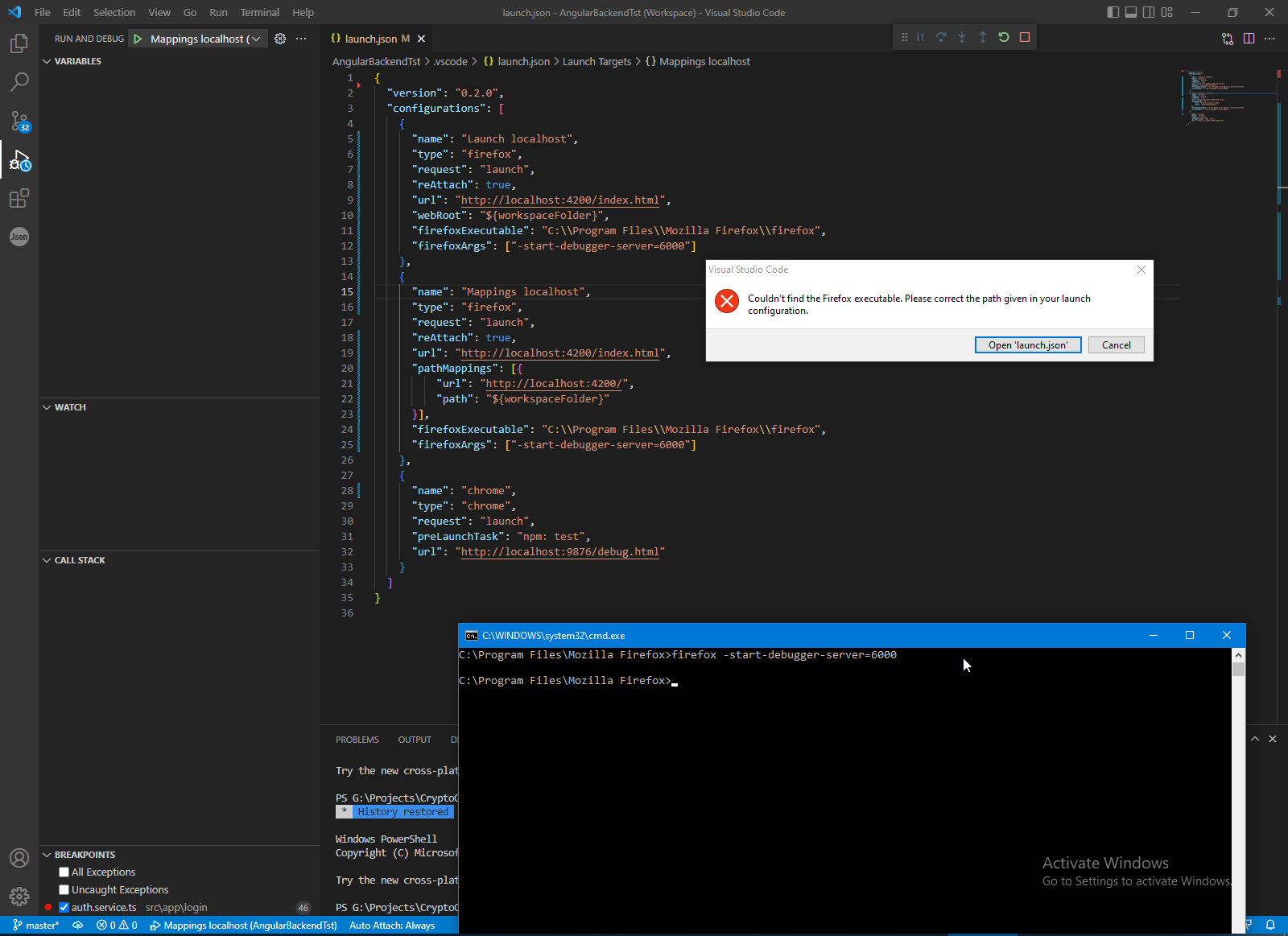The width and height of the screenshot is (1288, 936).
Task: Close the launch.json editor tab
Action: pyautogui.click(x=421, y=39)
